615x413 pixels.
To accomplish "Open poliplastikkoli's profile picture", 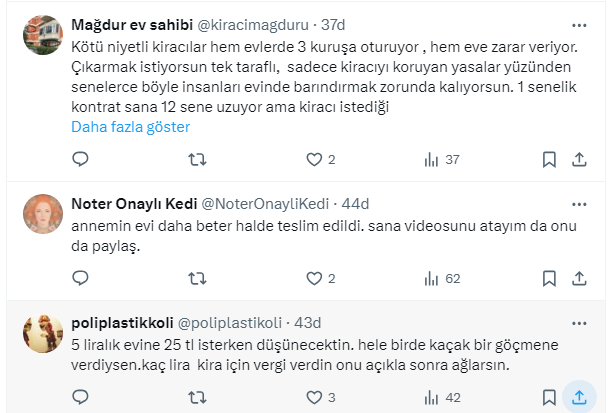I will tap(45, 333).
